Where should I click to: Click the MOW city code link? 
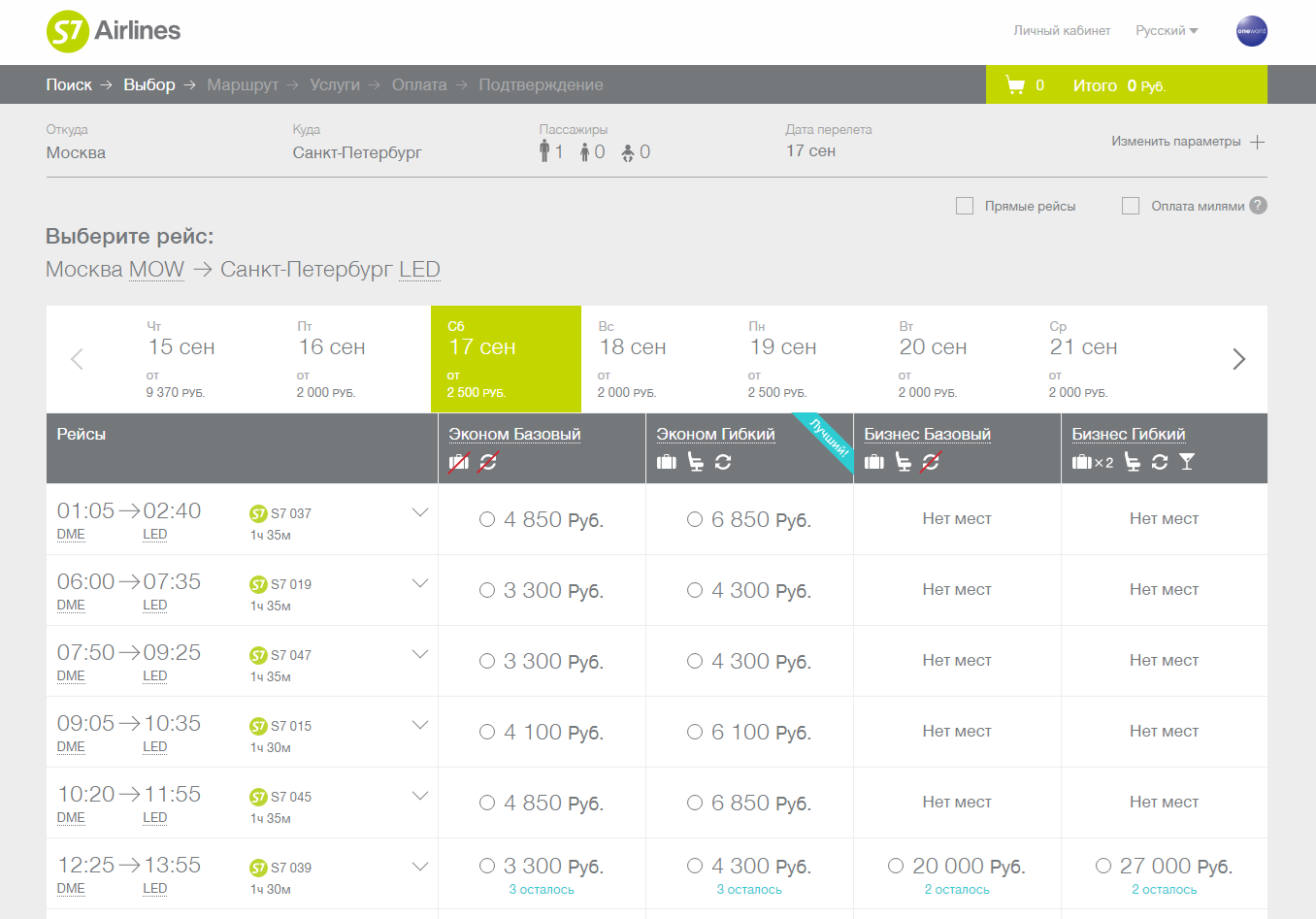[156, 270]
